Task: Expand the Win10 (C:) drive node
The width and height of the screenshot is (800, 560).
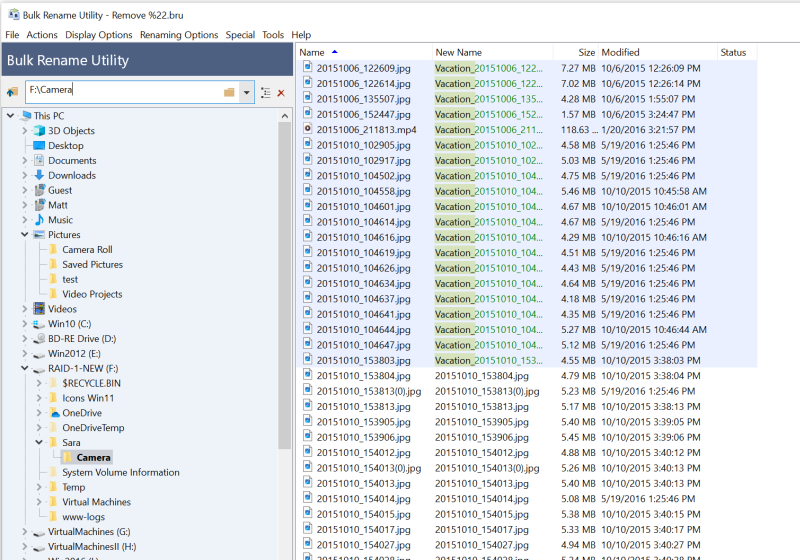Action: (24, 323)
